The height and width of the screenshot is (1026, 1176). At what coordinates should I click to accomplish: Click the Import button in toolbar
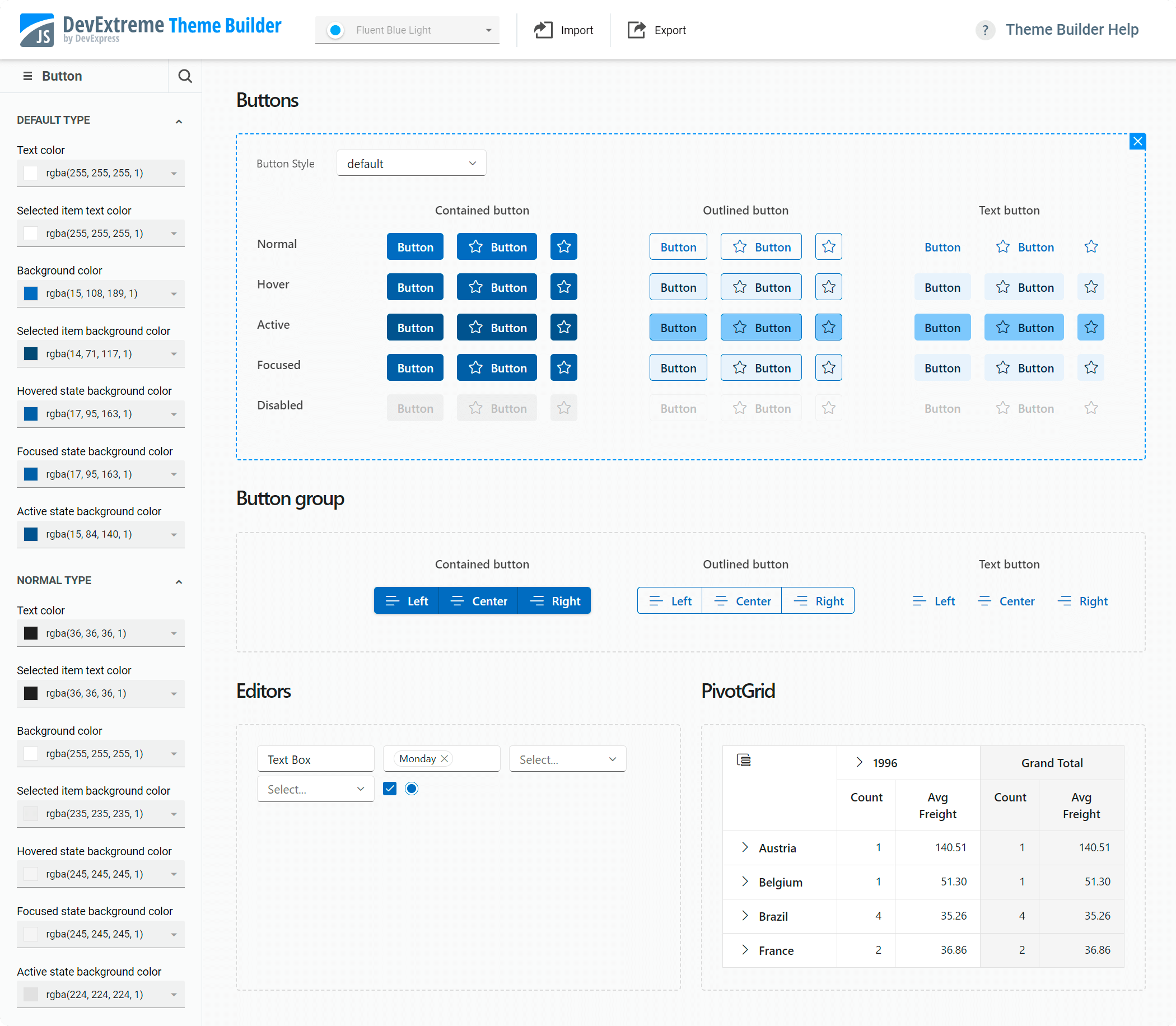pyautogui.click(x=563, y=30)
